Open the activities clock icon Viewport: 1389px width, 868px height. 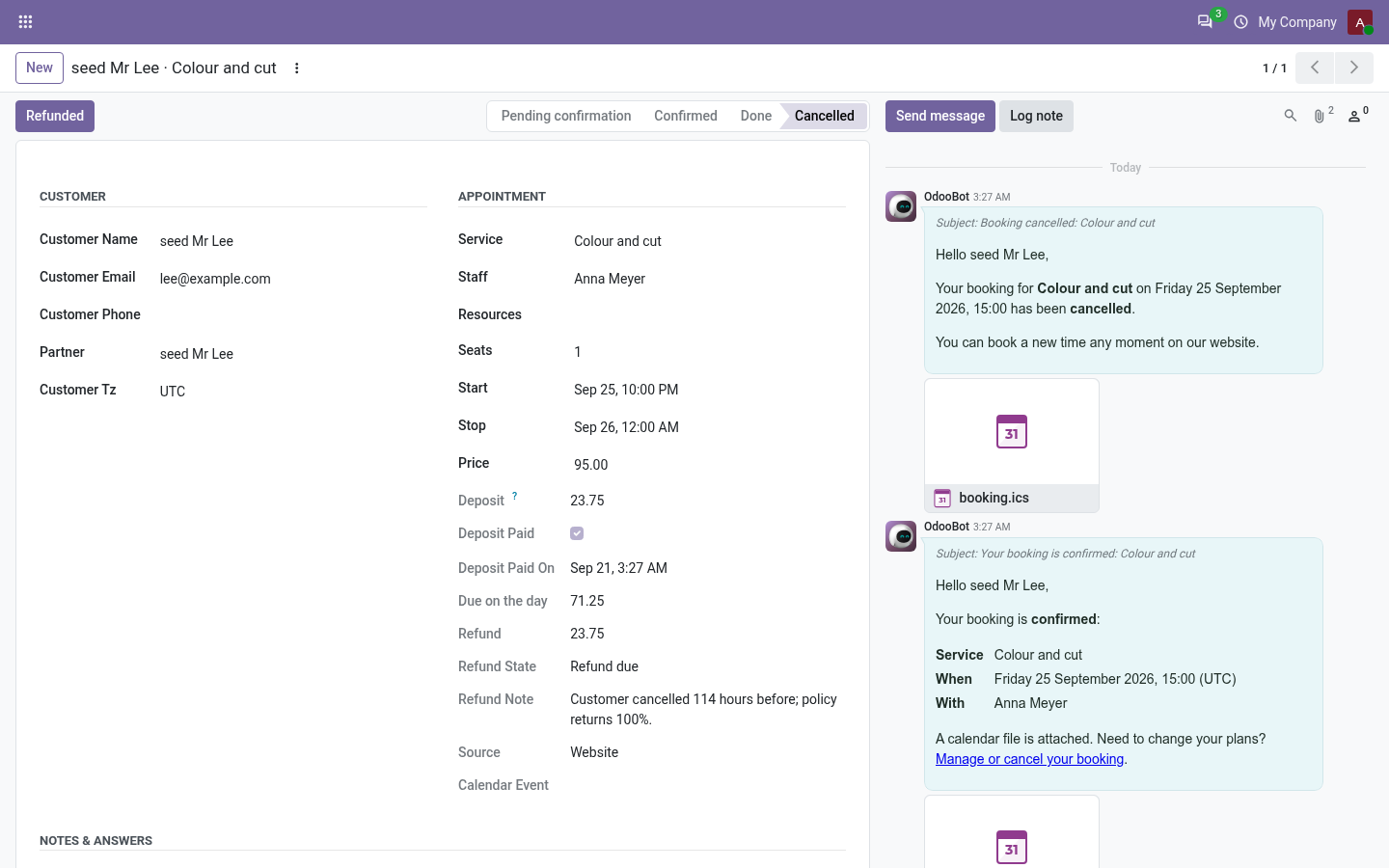coord(1240,21)
